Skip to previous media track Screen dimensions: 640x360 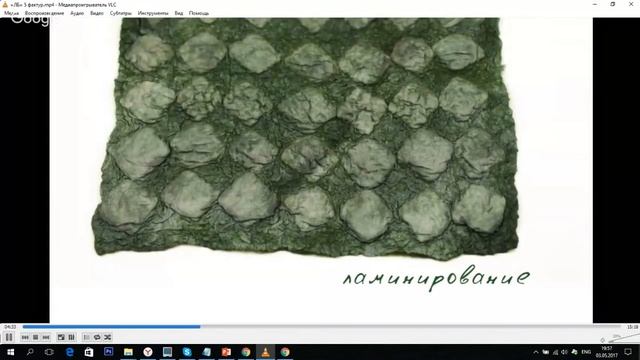point(25,337)
